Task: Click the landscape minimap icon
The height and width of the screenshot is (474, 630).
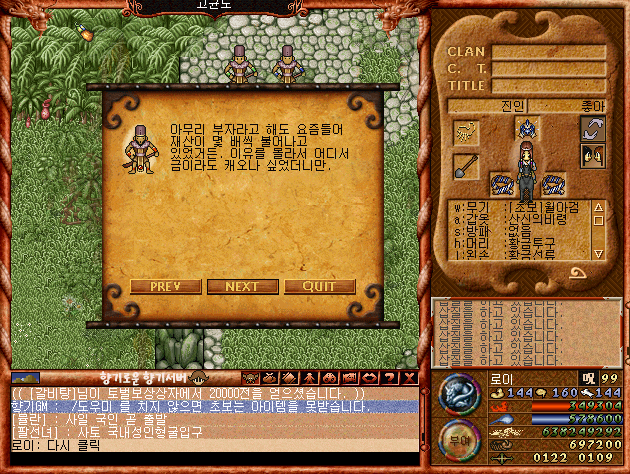Action: pyautogui.click(x=25, y=378)
